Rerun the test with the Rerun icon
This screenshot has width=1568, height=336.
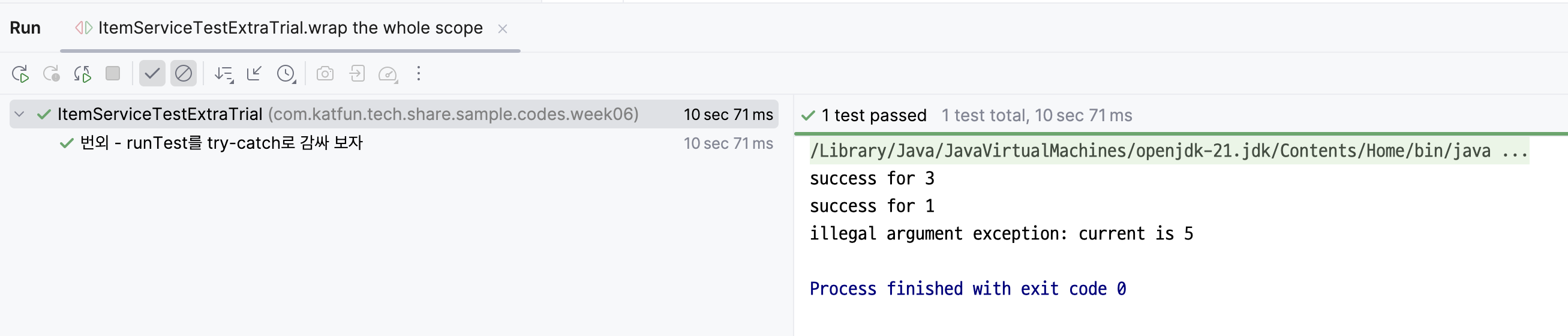(x=20, y=74)
